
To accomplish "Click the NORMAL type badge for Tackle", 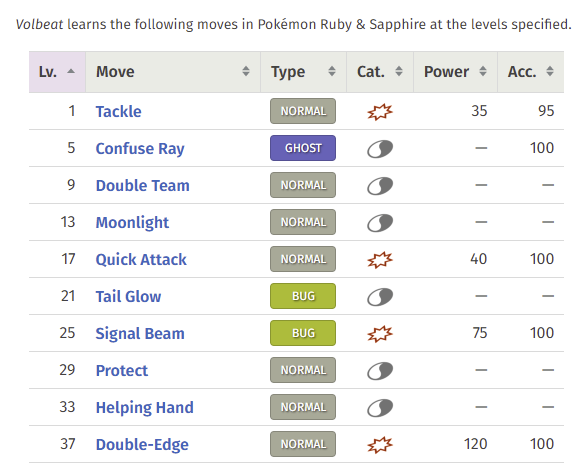I will pos(303,111).
